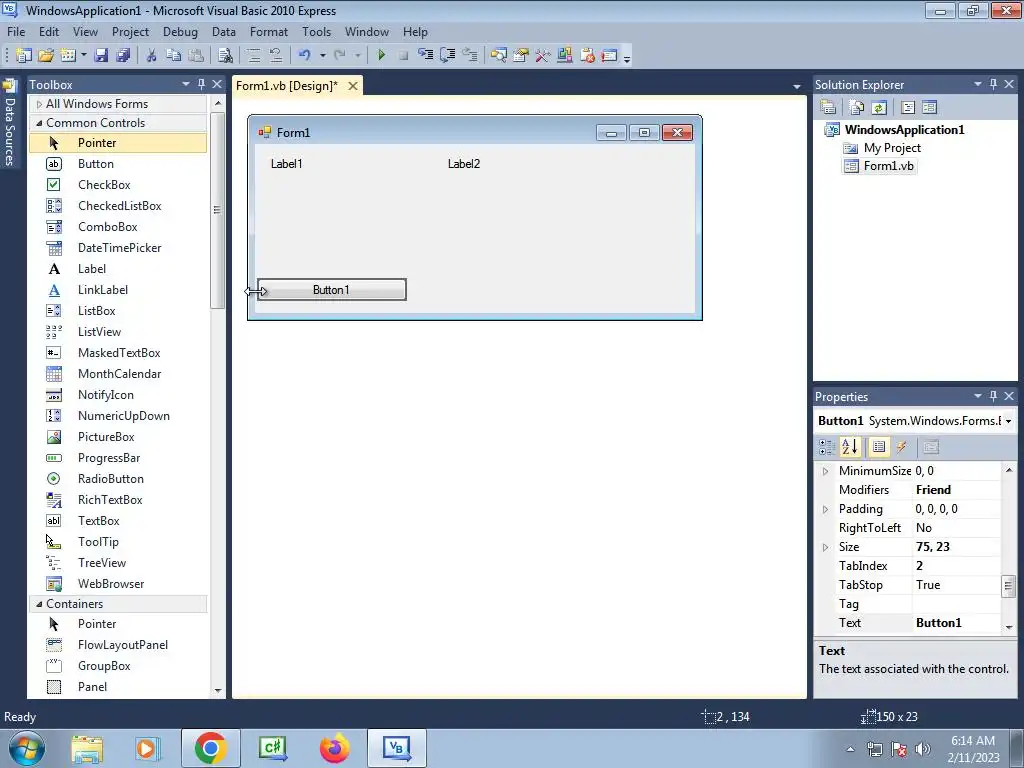This screenshot has height=768, width=1024.
Task: Click the Step Into toolbar icon
Action: coord(425,56)
